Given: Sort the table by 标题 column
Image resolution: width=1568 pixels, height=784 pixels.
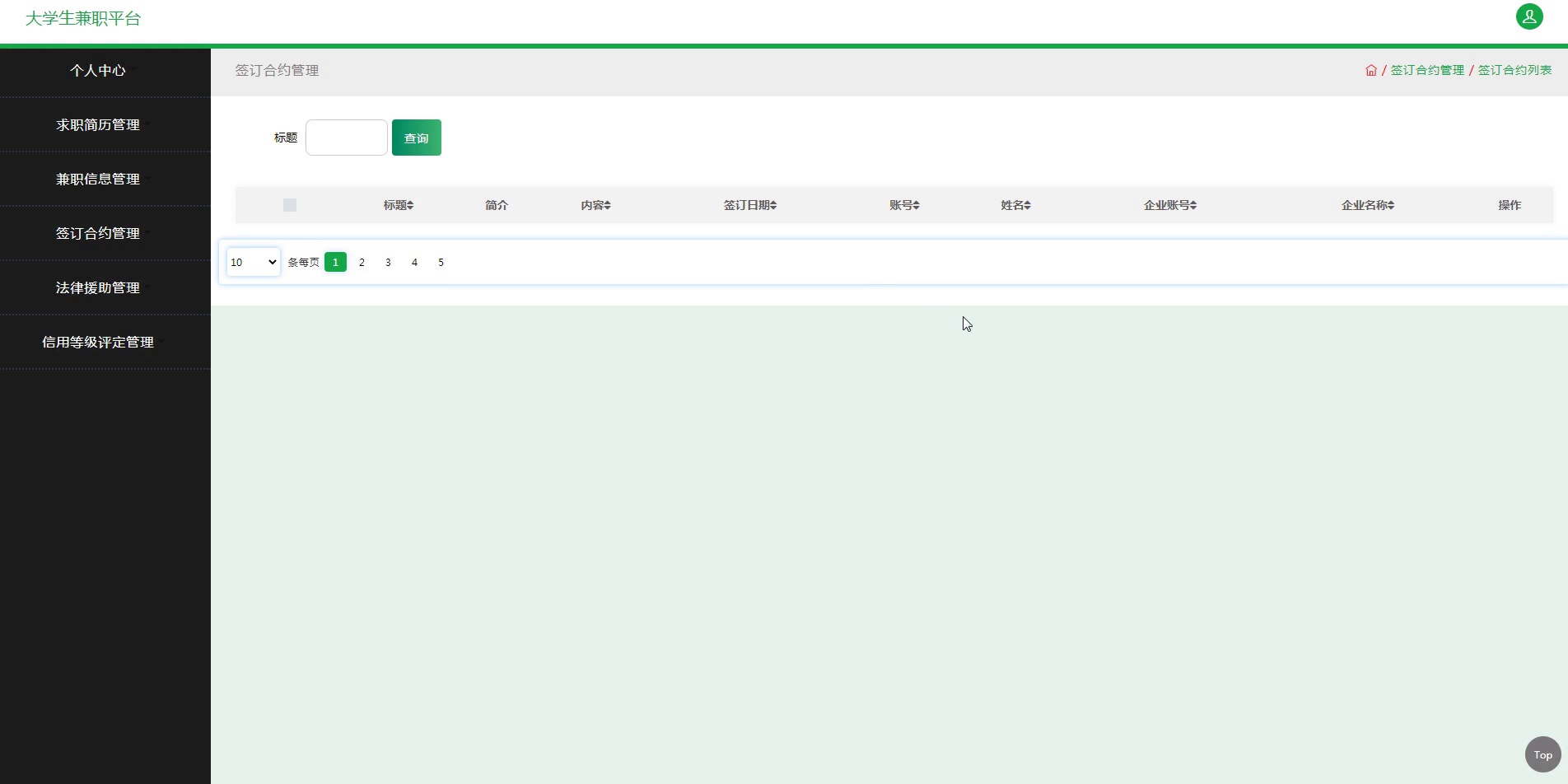Looking at the screenshot, I should 398,205.
